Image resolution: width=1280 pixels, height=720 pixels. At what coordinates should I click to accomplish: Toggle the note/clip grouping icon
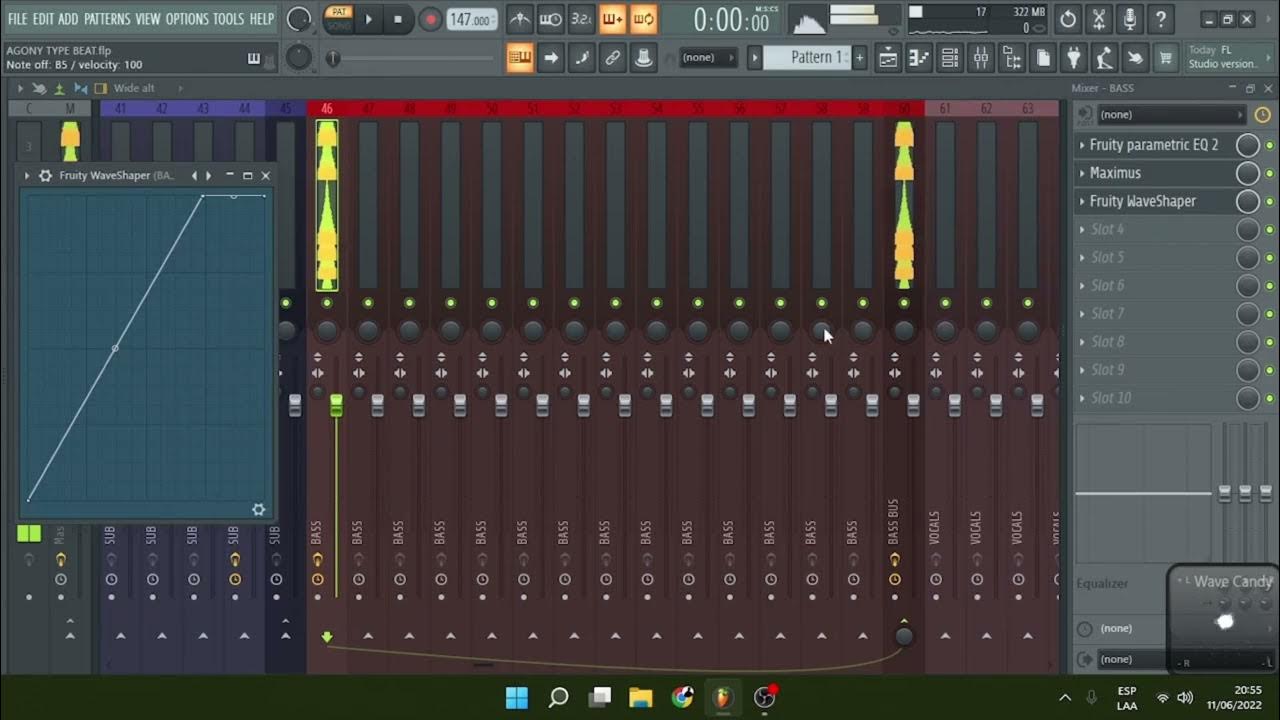point(581,58)
